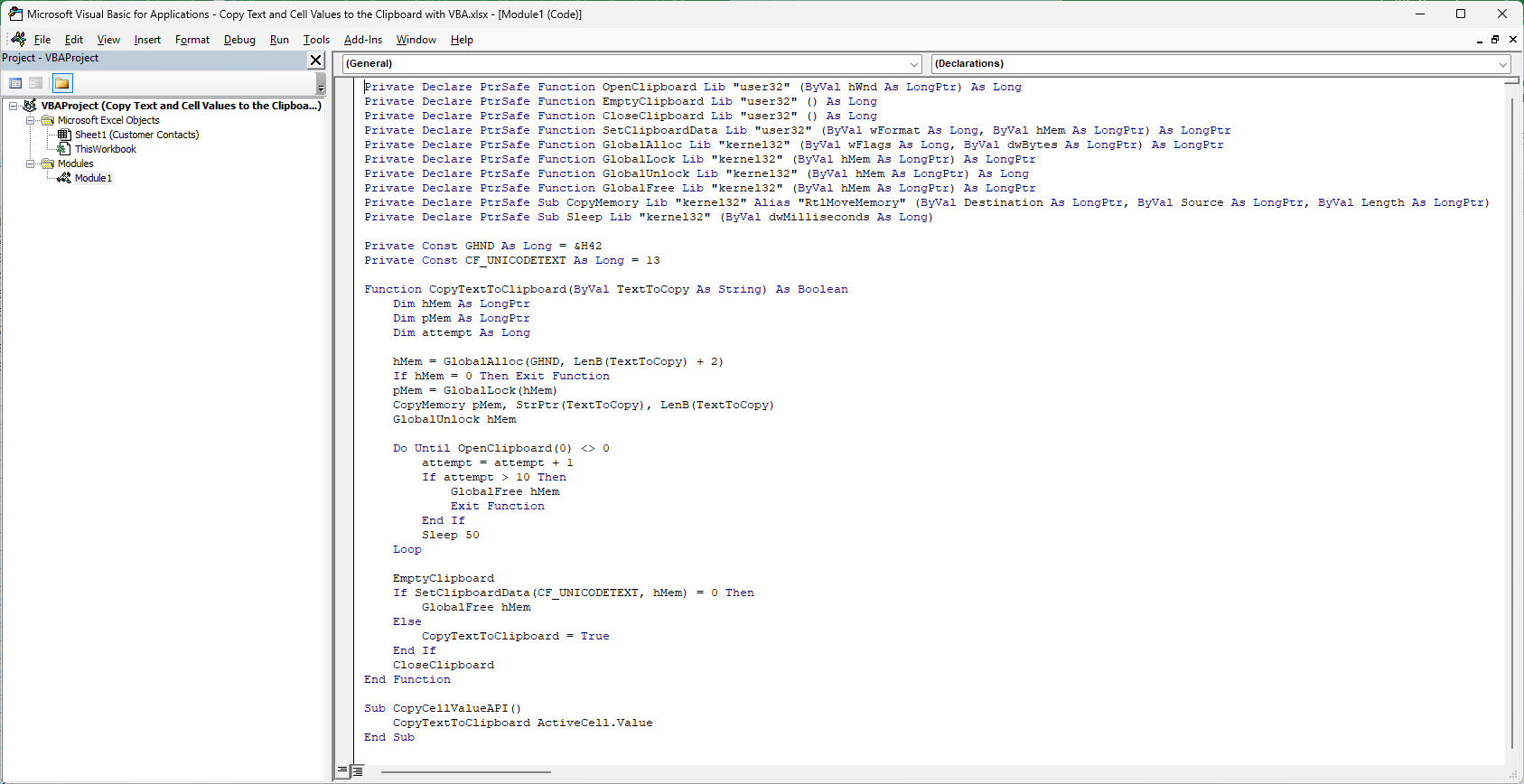Click the 'CopyTextToClipboard = True' line

pyautogui.click(x=516, y=636)
